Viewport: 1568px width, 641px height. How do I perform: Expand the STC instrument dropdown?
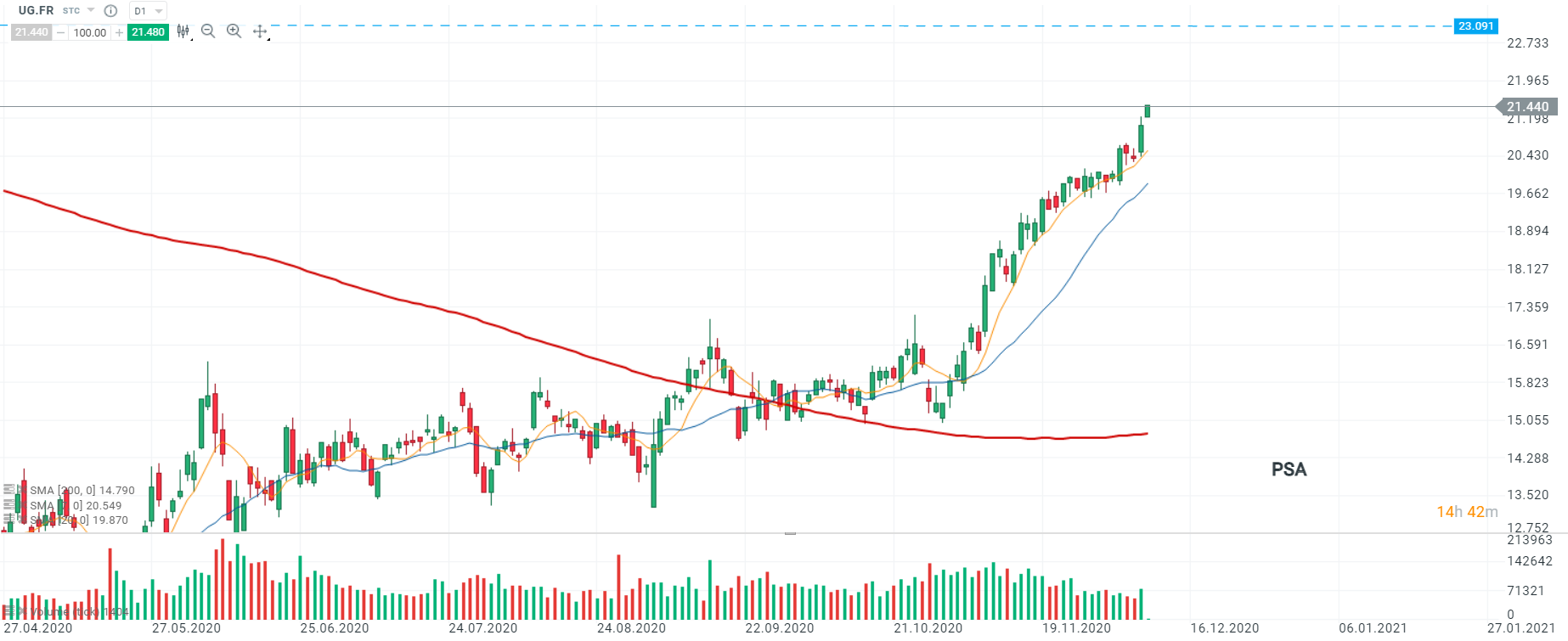[x=91, y=10]
